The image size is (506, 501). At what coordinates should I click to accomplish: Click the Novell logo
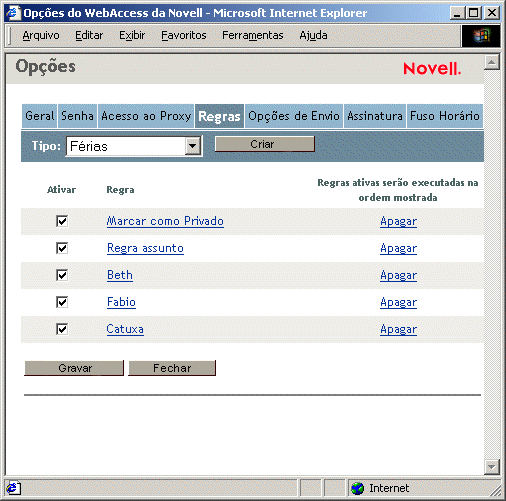[x=432, y=69]
